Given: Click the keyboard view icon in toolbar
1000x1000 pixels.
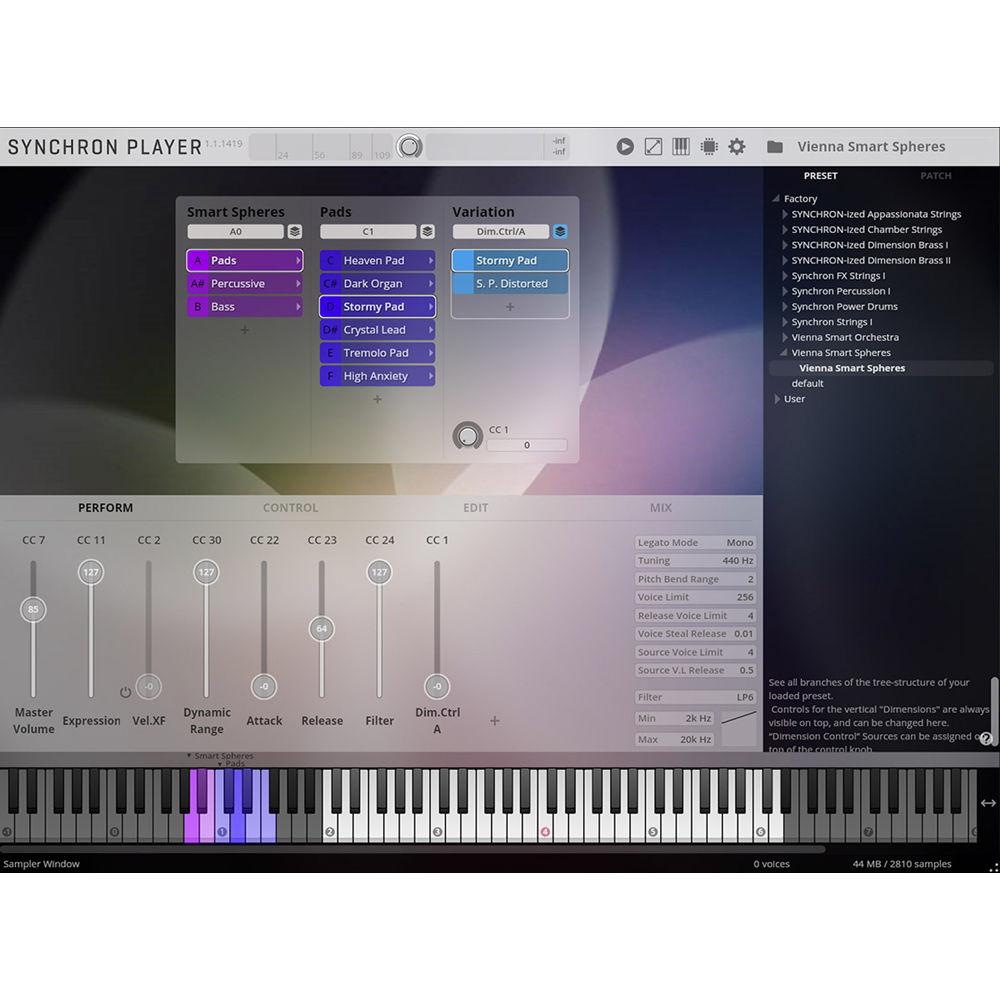Looking at the screenshot, I should pyautogui.click(x=681, y=146).
